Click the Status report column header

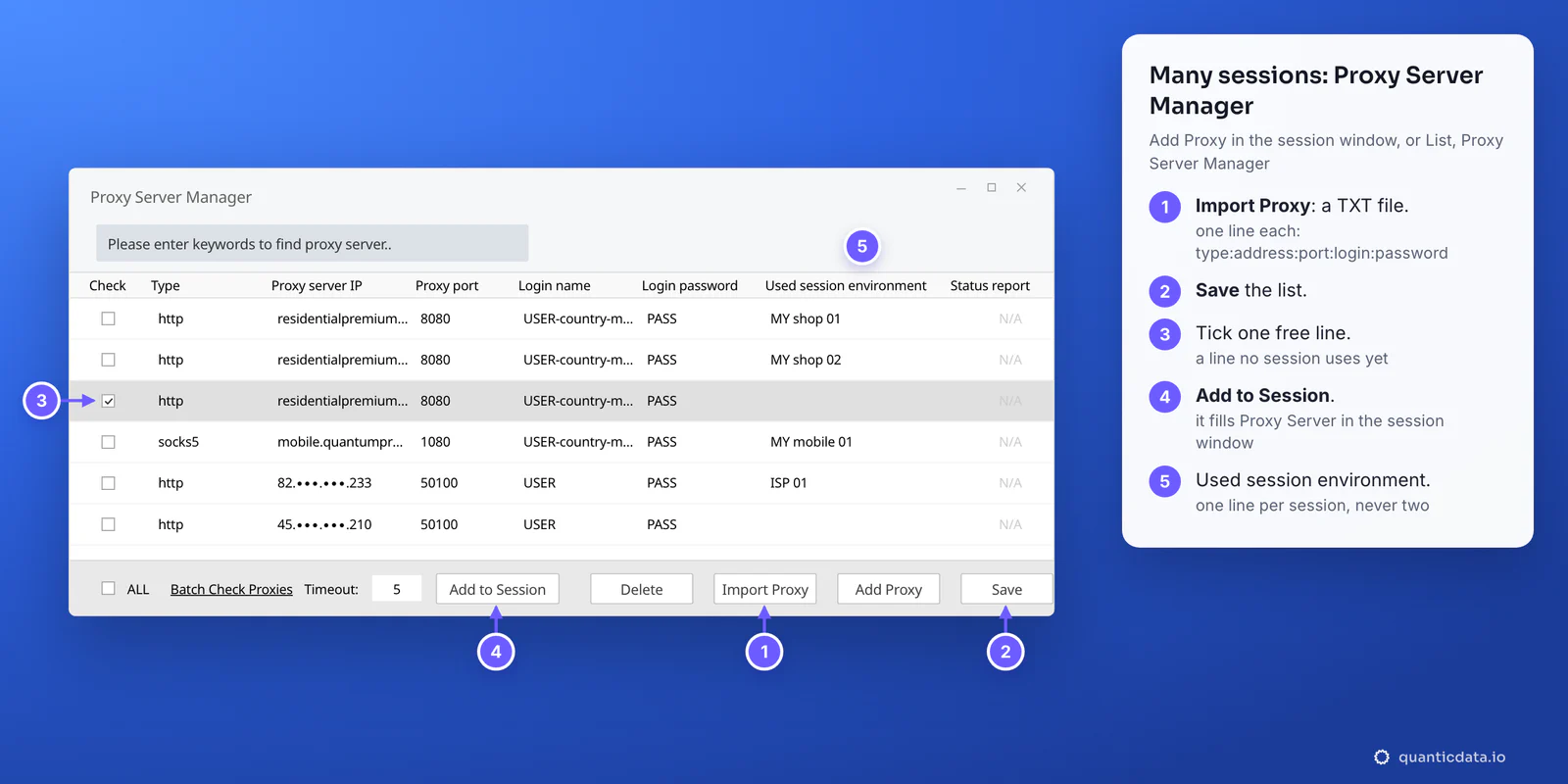[x=990, y=285]
